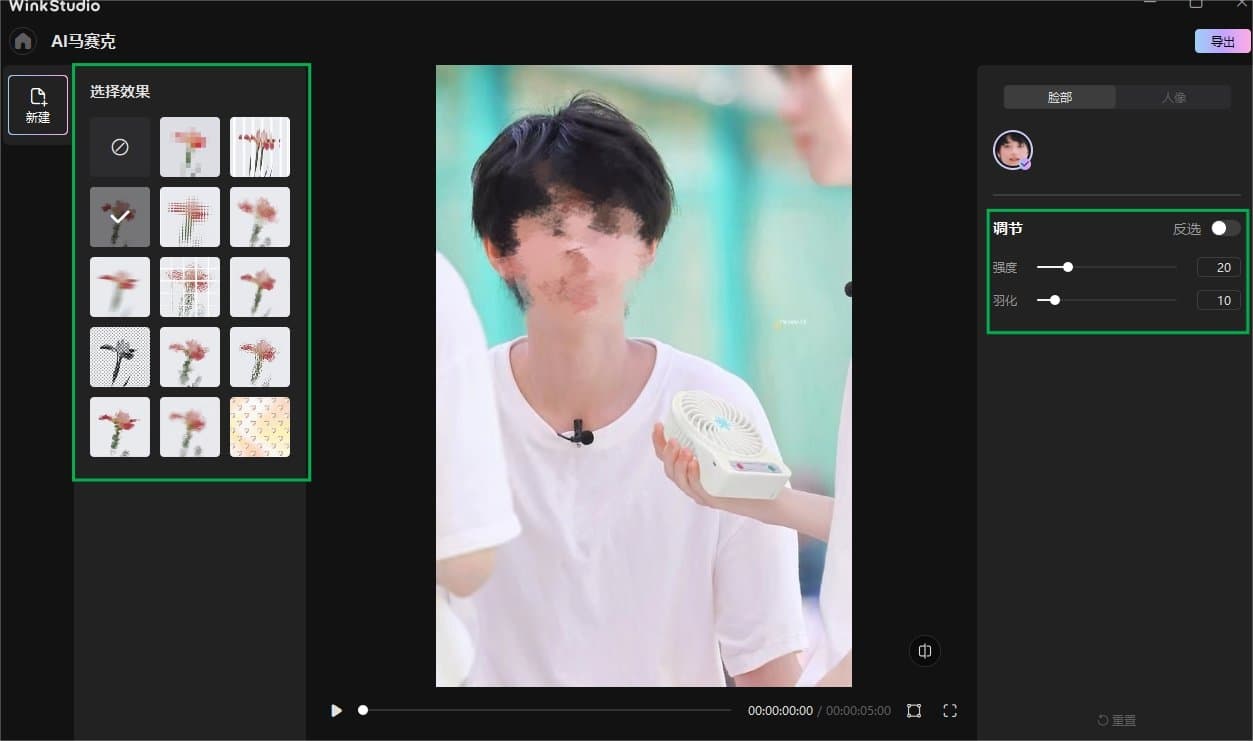Screen dimensions: 1253x741
Task: Play the video preview
Action: click(336, 710)
